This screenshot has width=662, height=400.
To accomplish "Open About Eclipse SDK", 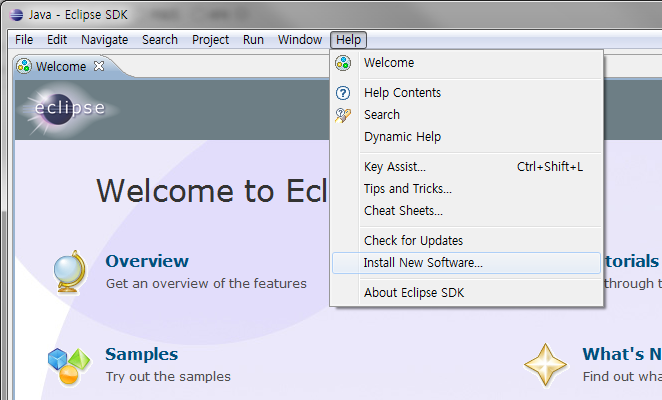I will 466,292.
